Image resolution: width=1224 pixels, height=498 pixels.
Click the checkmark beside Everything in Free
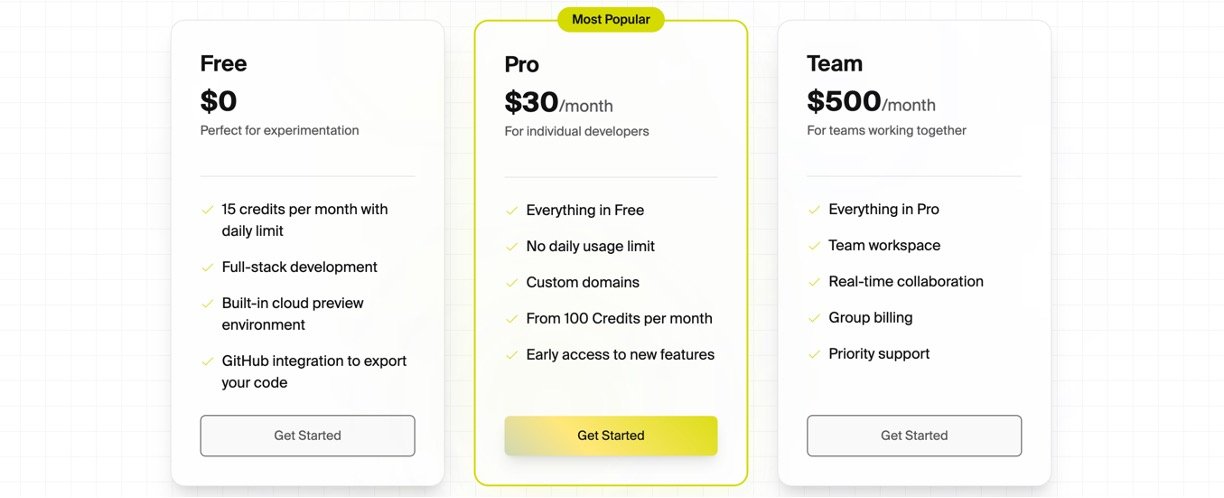click(x=512, y=211)
